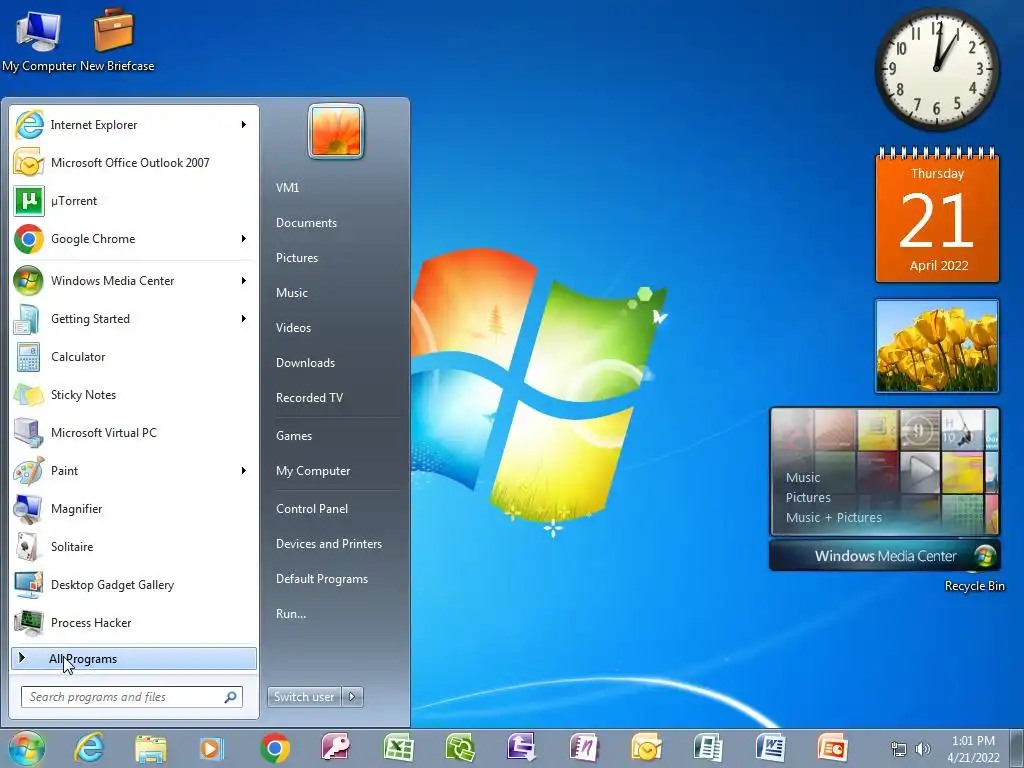Expand Getting Started submenu arrow

244,319
